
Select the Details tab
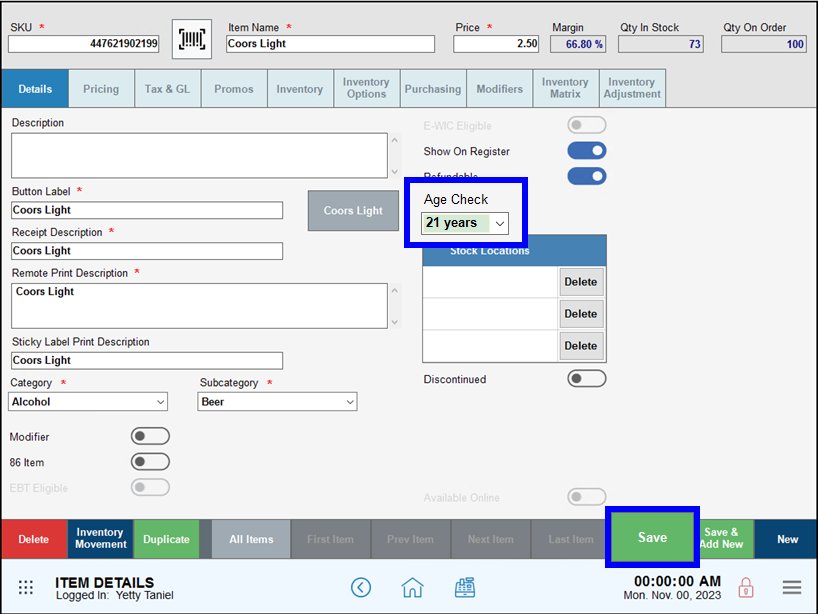pos(35,89)
